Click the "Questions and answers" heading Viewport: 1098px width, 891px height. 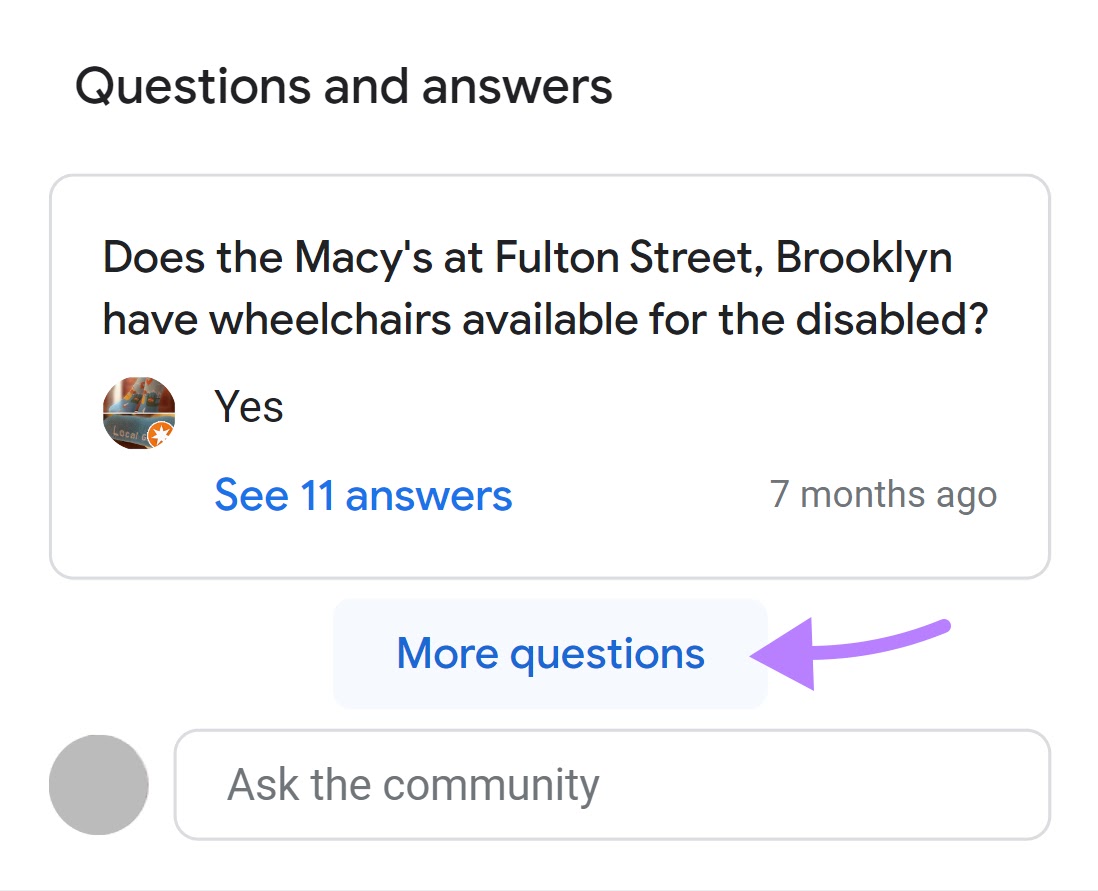[344, 87]
